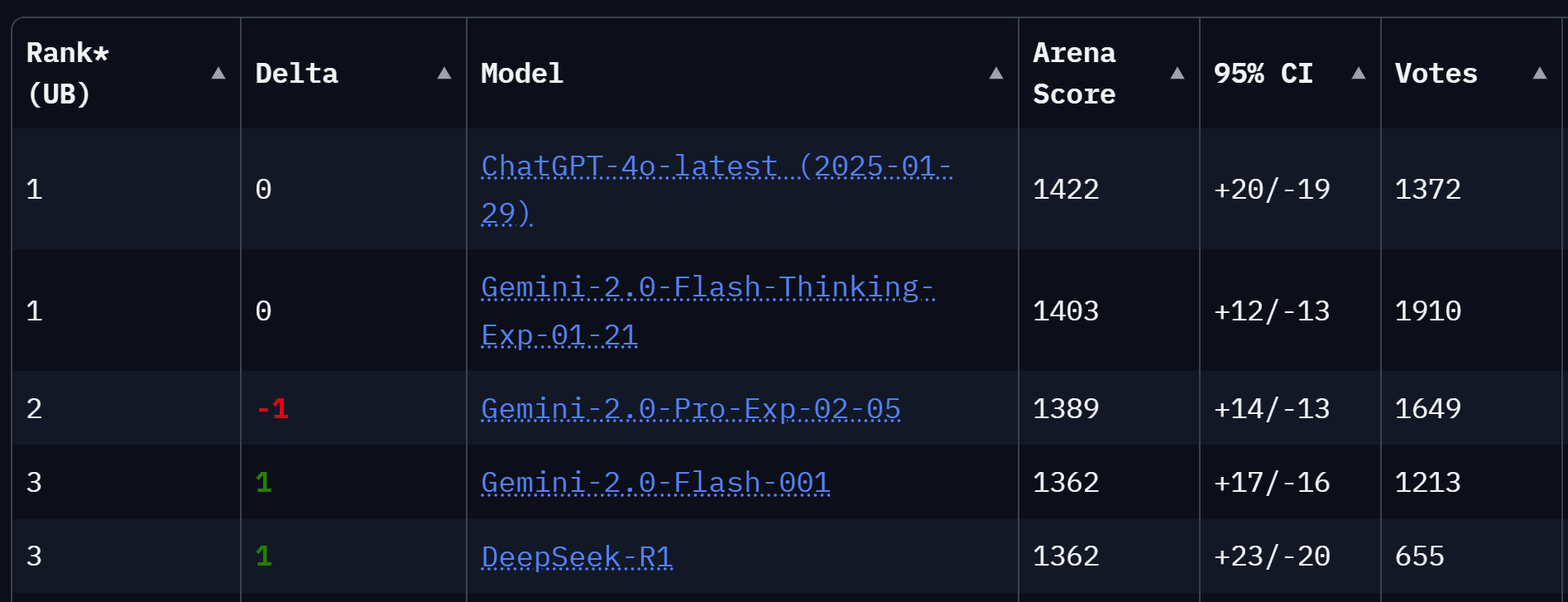Open Gemini-2.0-Flash-Thinking-Exp-01-21 link

click(708, 311)
